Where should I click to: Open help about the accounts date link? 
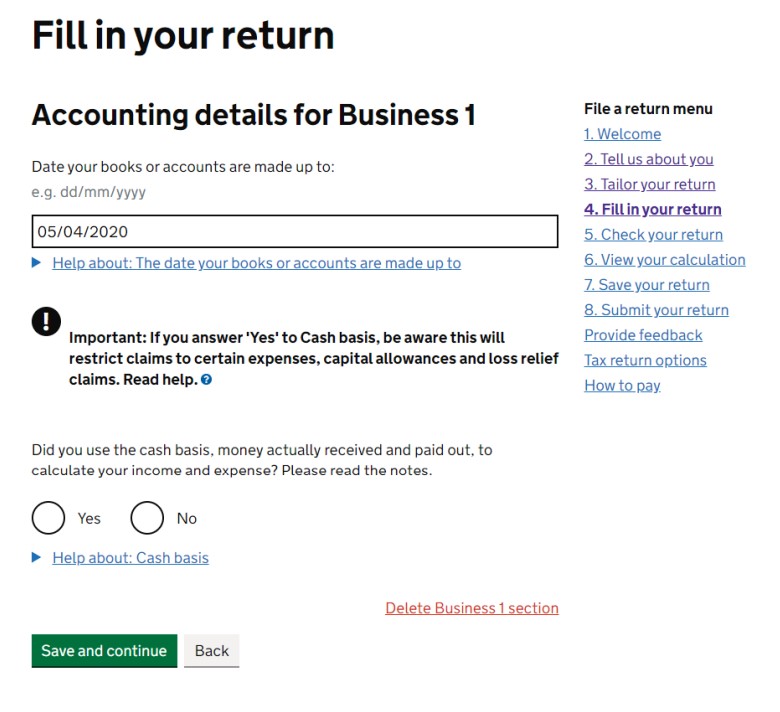(x=257, y=263)
